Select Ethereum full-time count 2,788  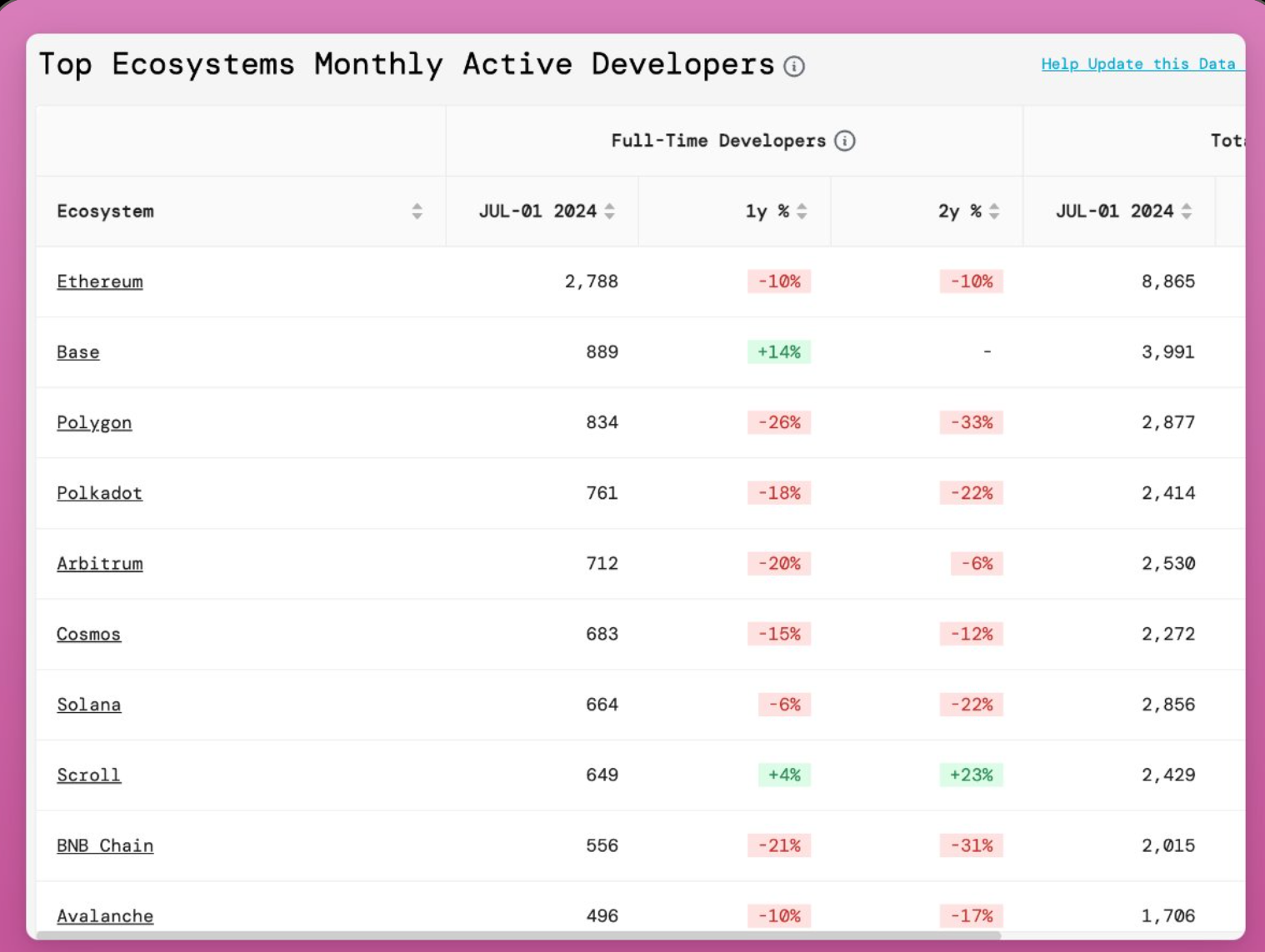point(592,282)
